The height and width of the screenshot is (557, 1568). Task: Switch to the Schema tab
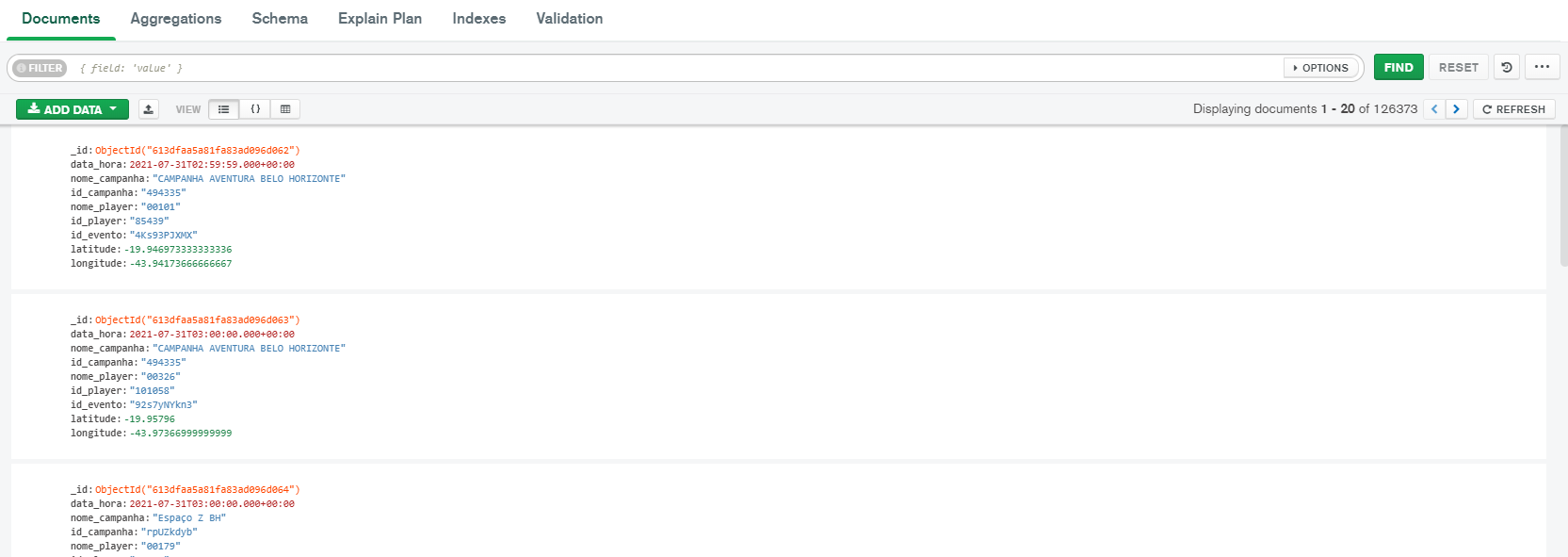coord(280,19)
